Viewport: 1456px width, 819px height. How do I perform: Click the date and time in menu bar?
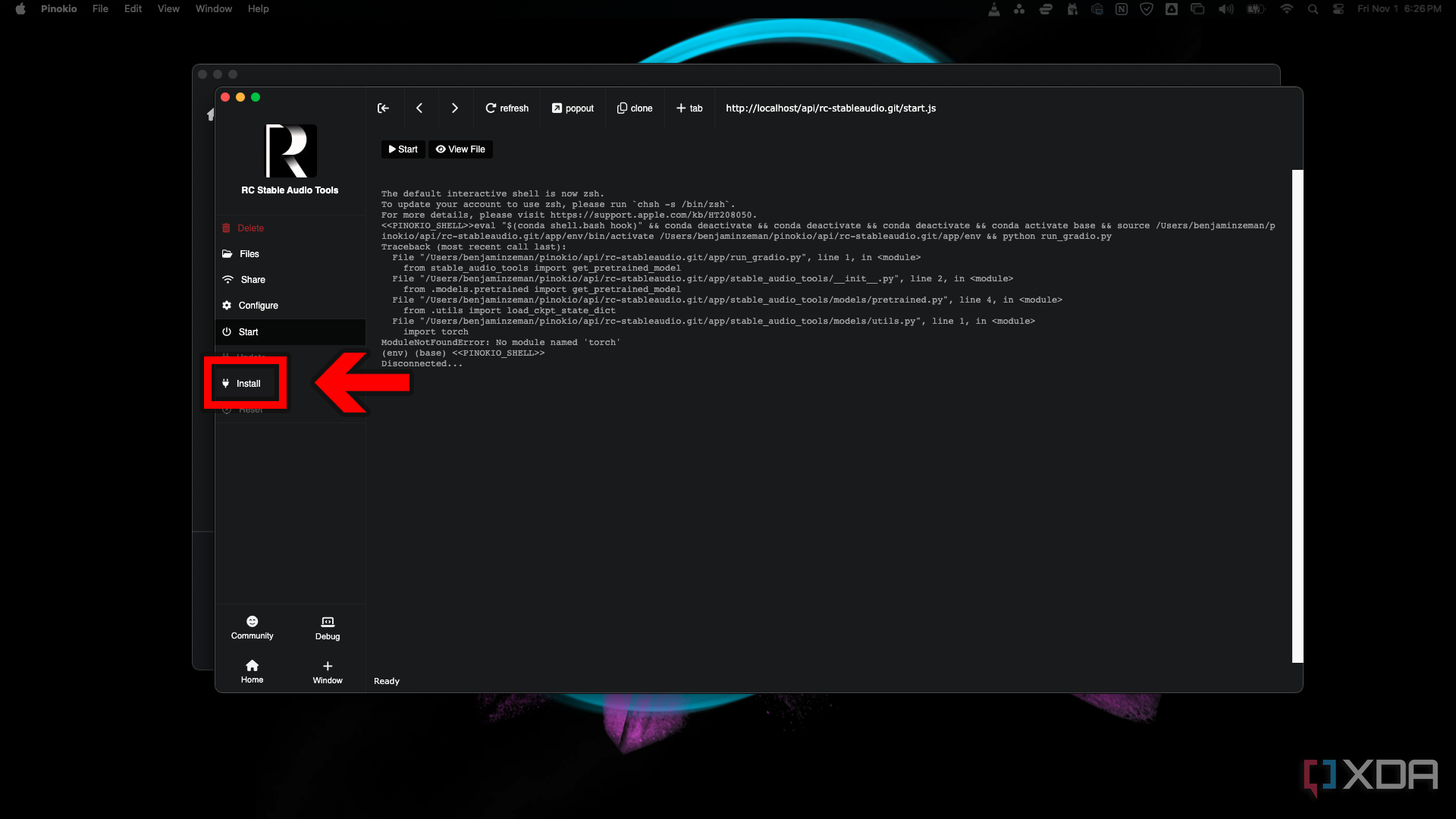pyautogui.click(x=1399, y=9)
